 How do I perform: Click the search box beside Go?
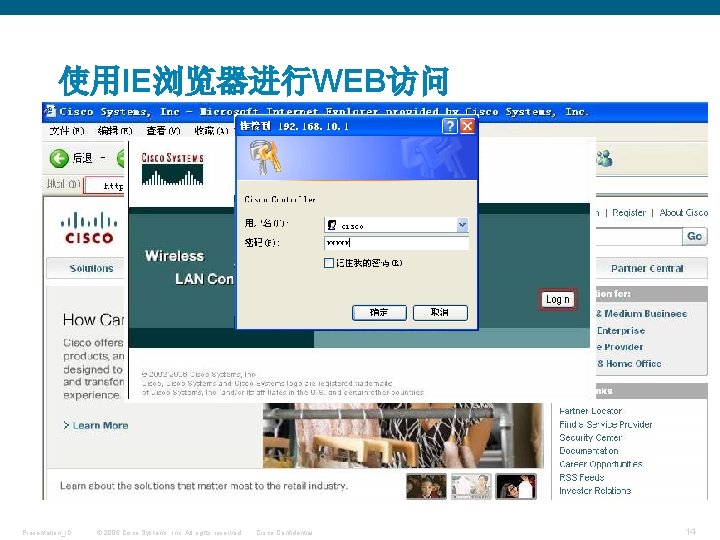639,236
